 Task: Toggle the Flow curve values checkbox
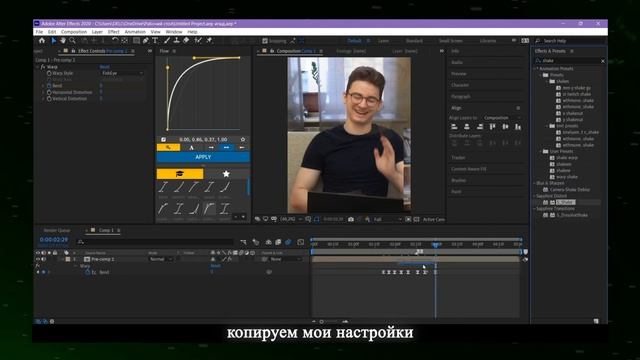point(163,140)
